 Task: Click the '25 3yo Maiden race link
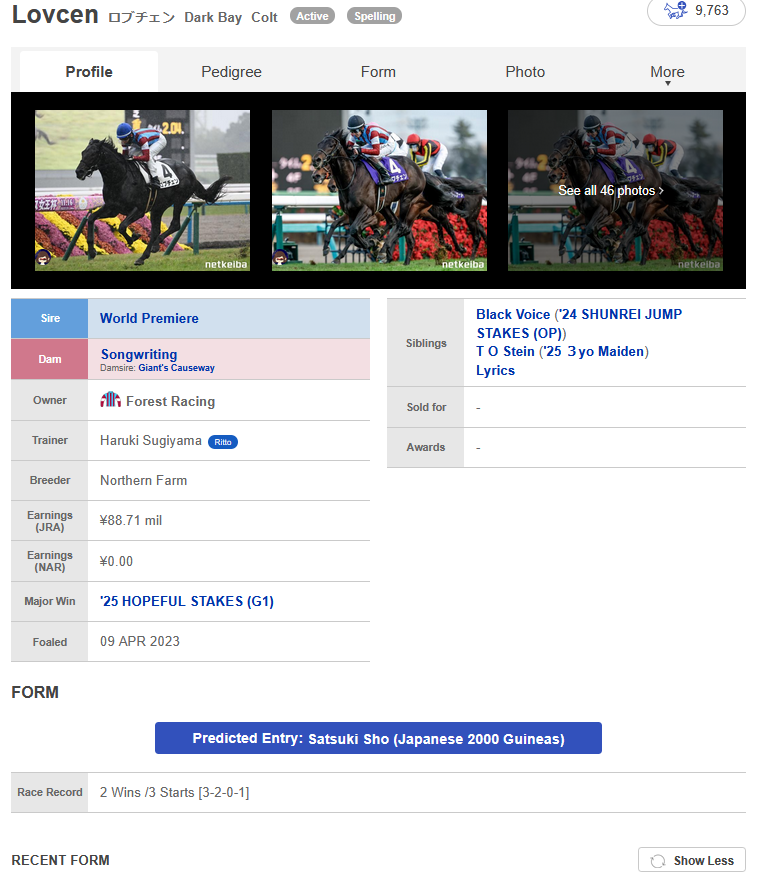click(x=595, y=352)
